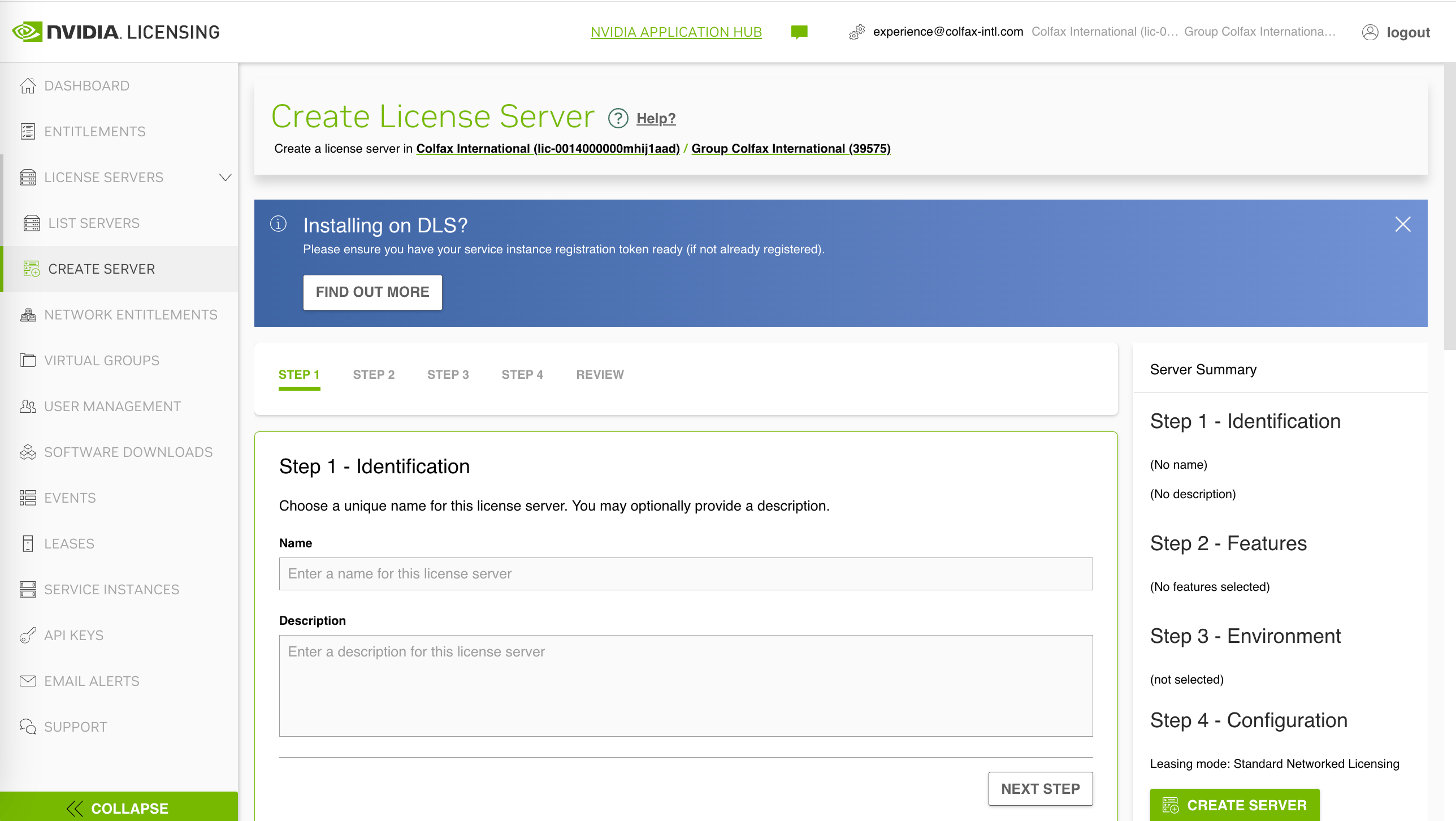Open Leases section
Screen dimensions: 1456x821
[69, 543]
